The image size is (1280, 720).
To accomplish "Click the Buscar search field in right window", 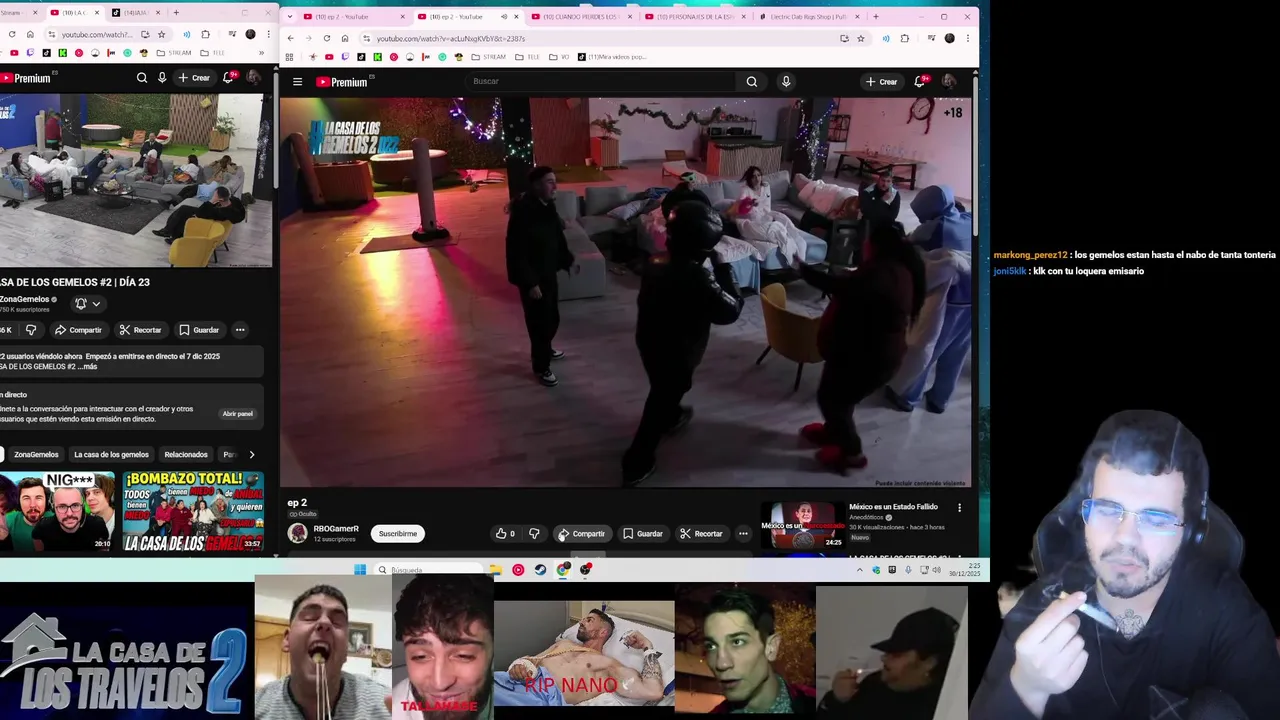I will (x=600, y=82).
